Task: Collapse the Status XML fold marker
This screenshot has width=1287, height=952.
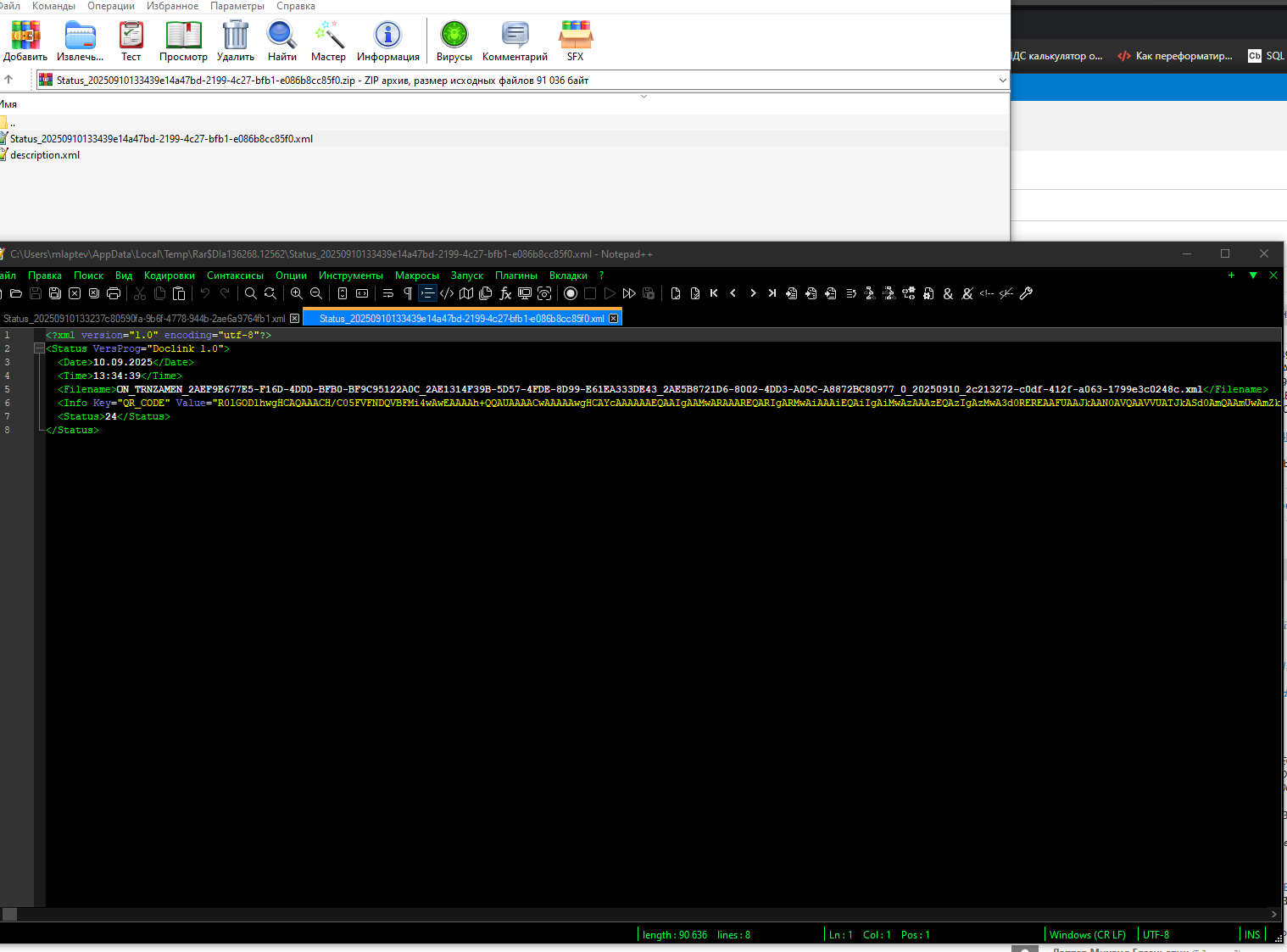Action: pos(39,348)
